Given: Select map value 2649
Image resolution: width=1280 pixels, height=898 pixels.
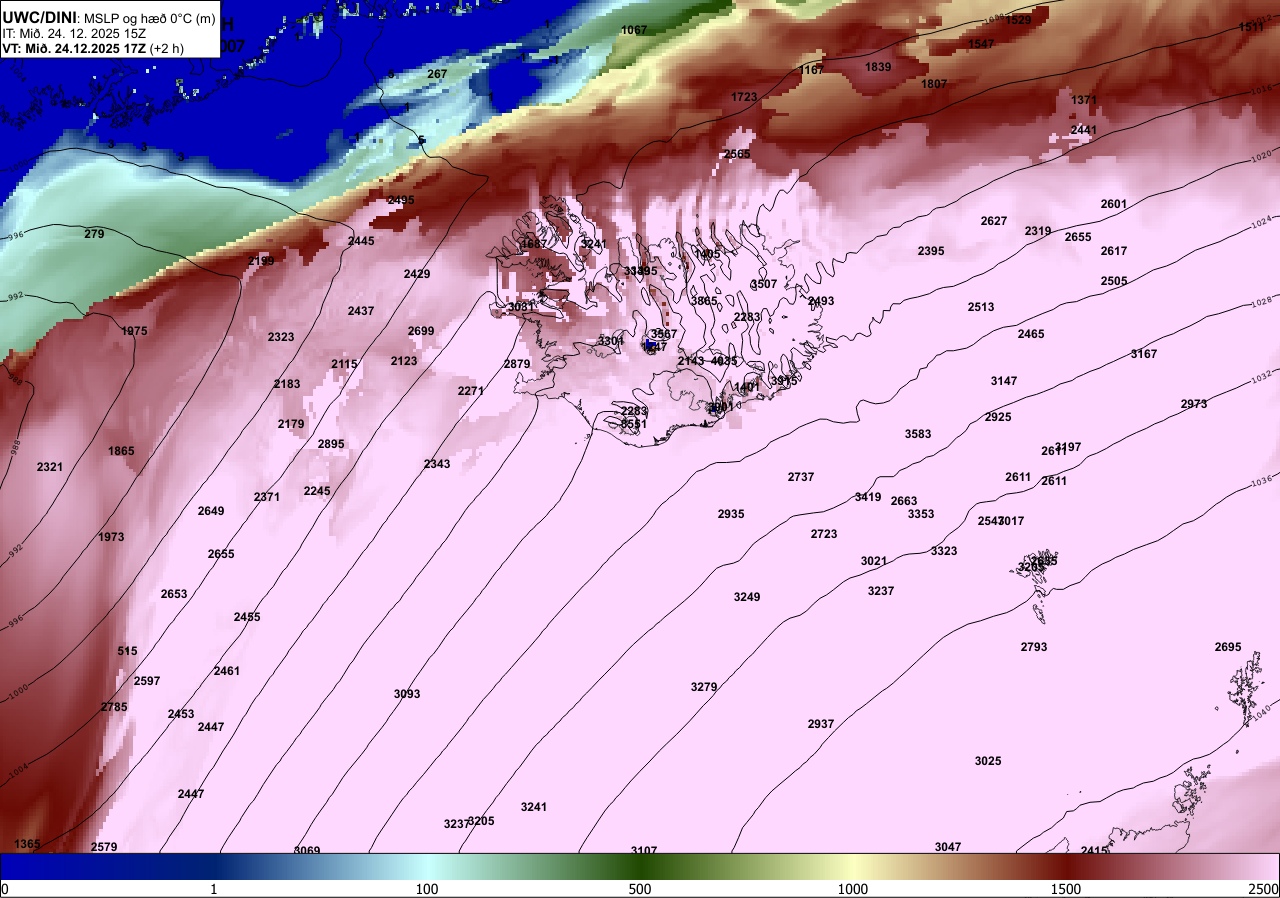Looking at the screenshot, I should click(x=211, y=511).
